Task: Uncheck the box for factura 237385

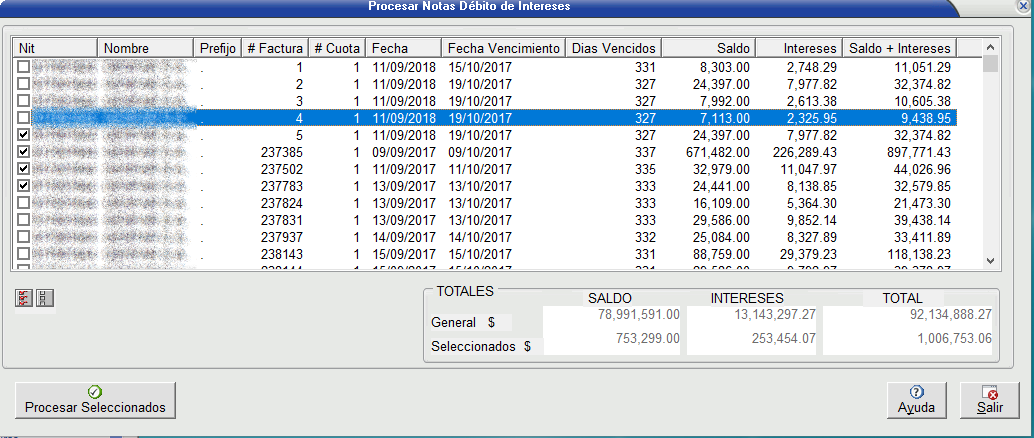Action: coord(24,152)
